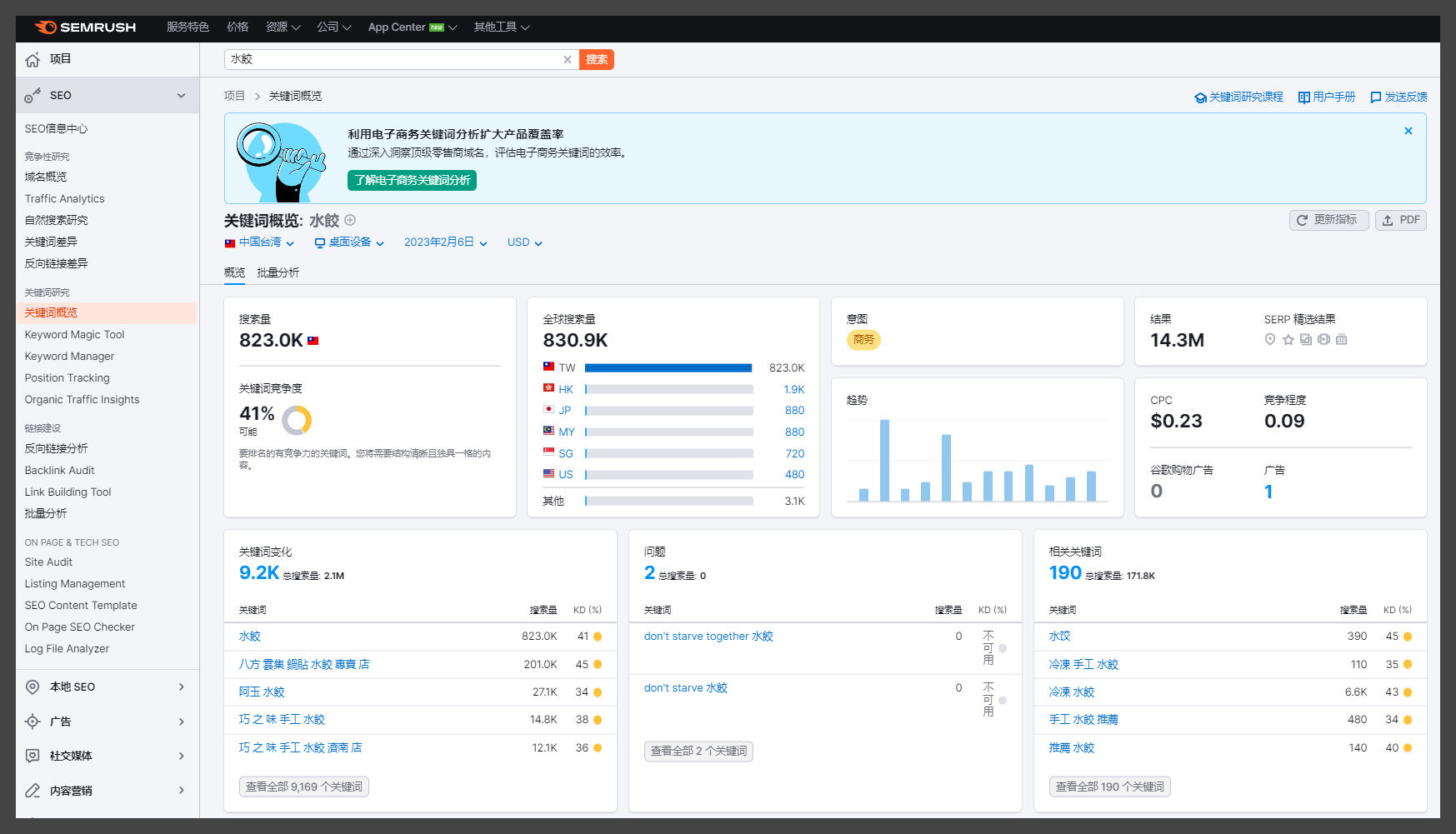Clear the keyword search field
The height and width of the screenshot is (834, 1456).
coord(568,60)
